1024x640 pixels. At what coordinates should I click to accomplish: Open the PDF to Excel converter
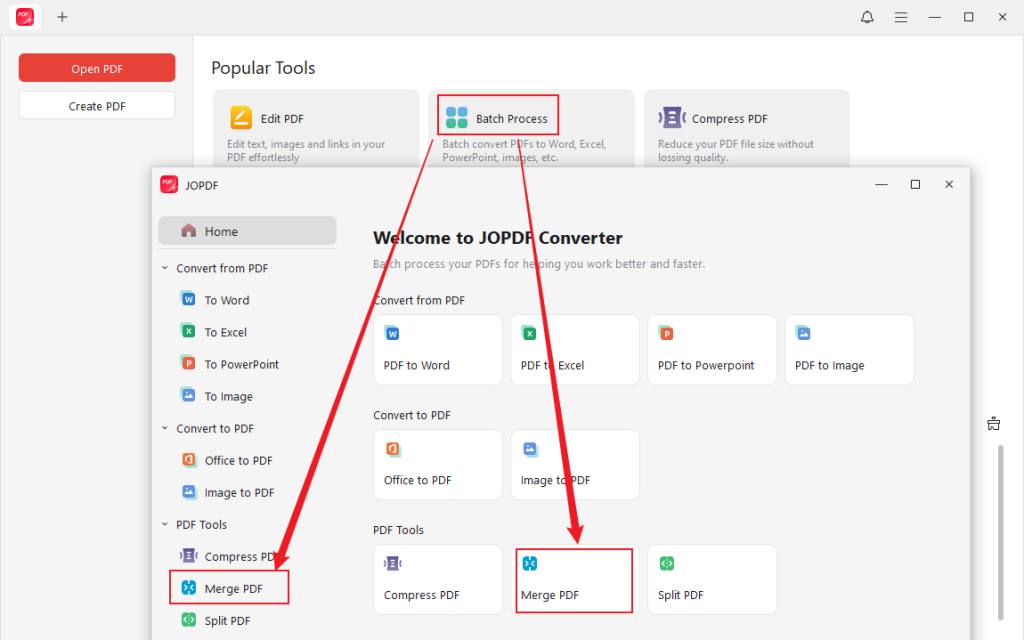[574, 349]
